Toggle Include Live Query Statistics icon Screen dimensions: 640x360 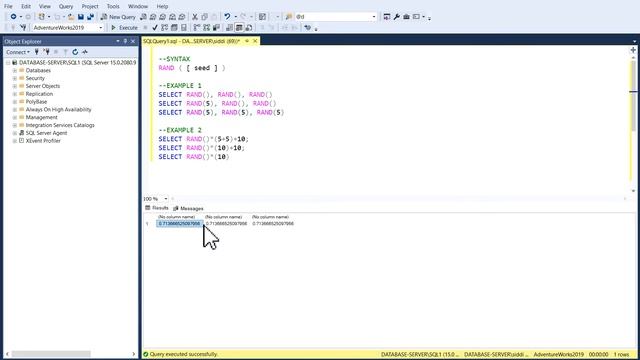207,28
